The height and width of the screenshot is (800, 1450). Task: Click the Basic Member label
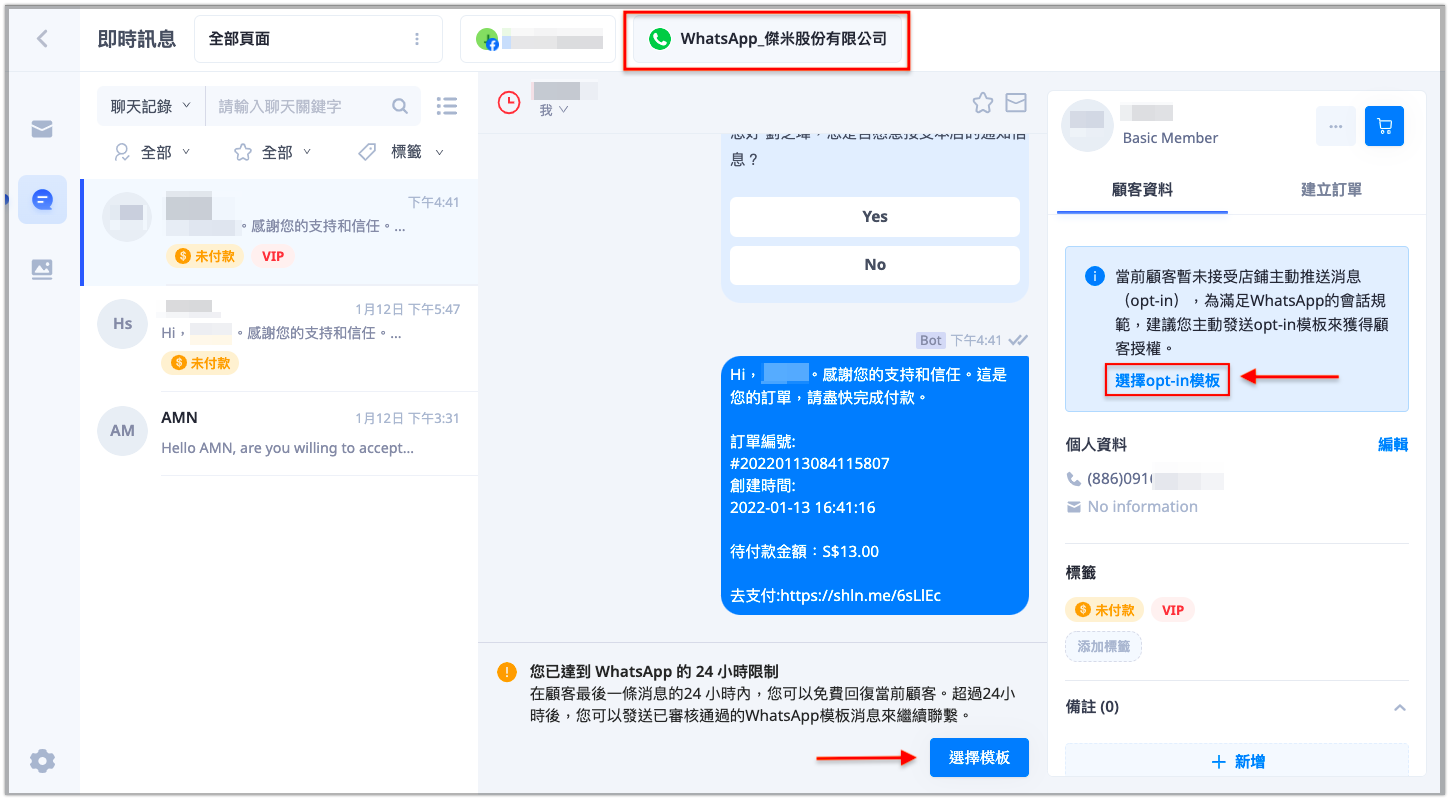click(x=1170, y=138)
